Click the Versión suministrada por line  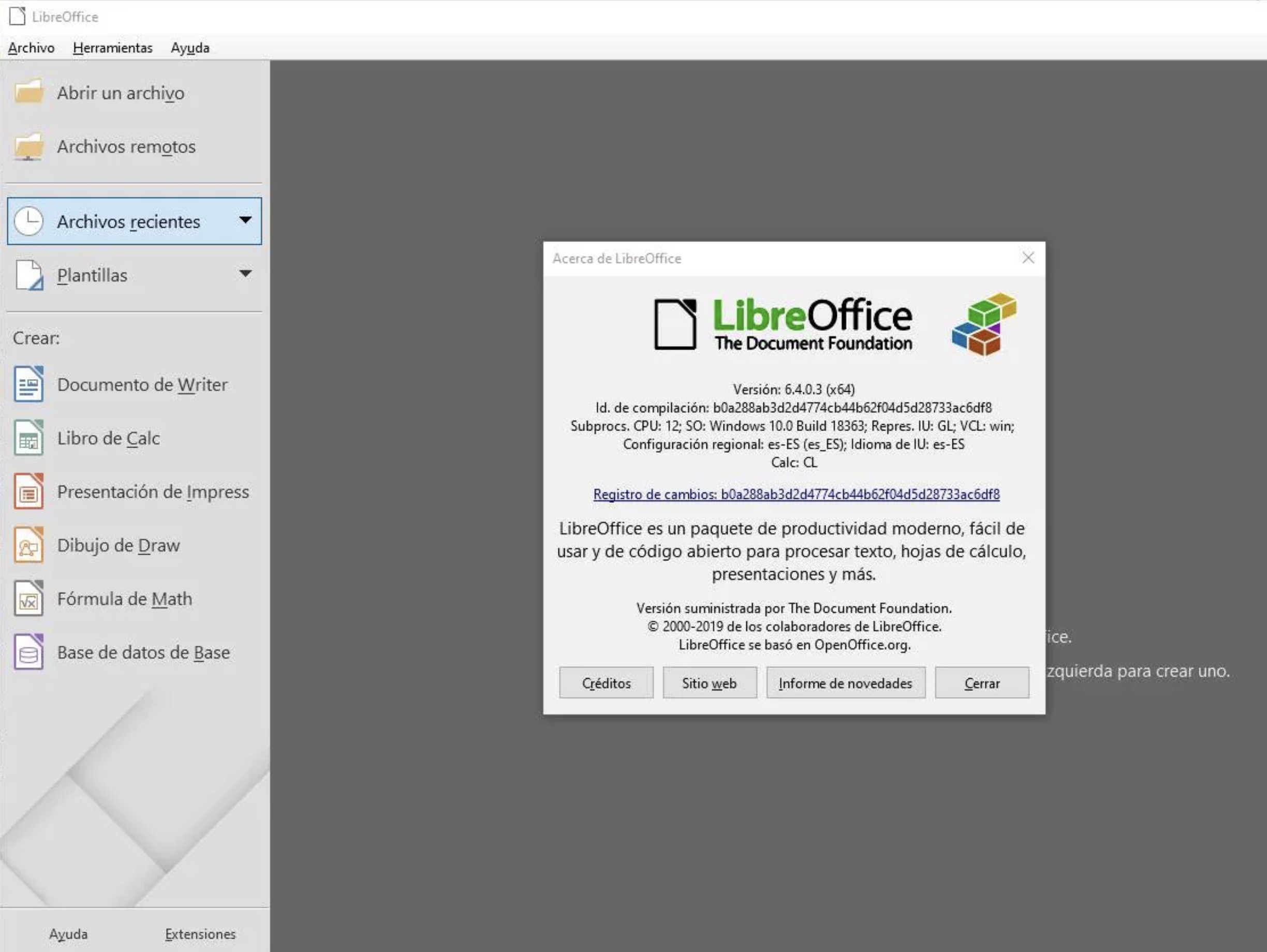(794, 608)
